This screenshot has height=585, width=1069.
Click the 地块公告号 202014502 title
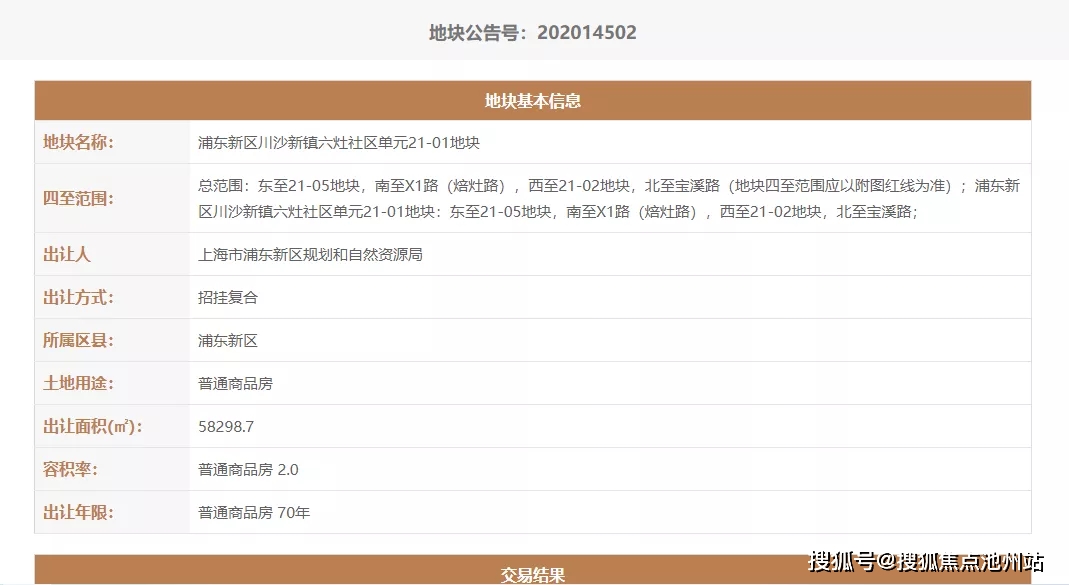(x=533, y=33)
